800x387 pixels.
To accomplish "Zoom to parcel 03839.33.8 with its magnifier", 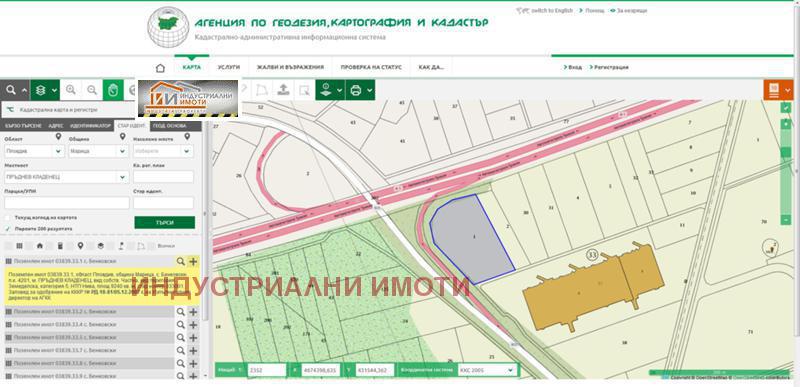I will [x=180, y=364].
